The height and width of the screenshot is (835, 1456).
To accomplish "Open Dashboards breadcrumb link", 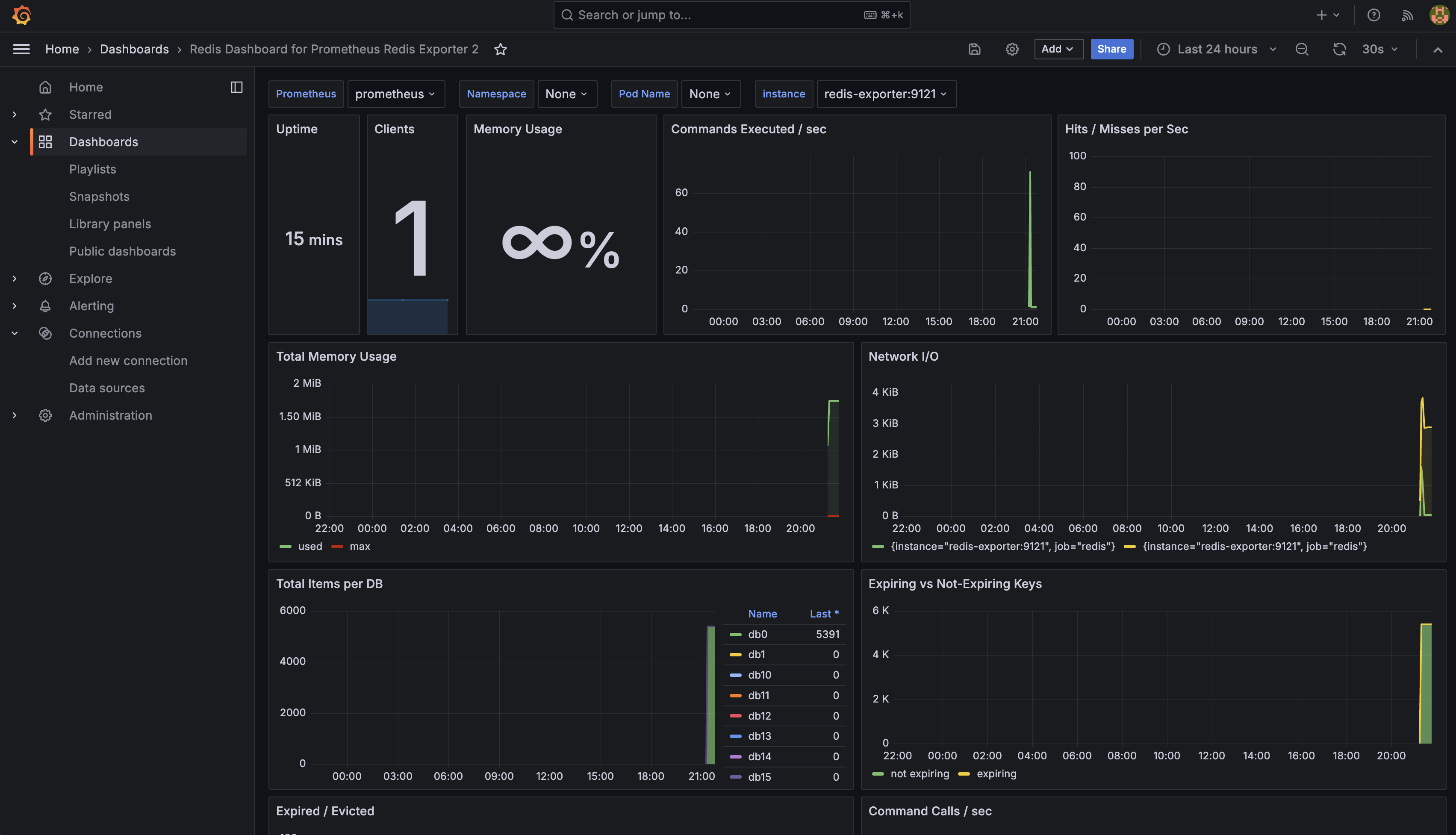I will 134,49.
